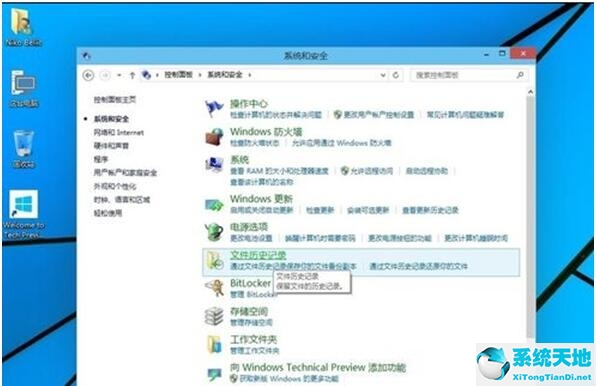Click the 搜索控制面板 search box
This screenshot has width=596, height=386.
(469, 75)
